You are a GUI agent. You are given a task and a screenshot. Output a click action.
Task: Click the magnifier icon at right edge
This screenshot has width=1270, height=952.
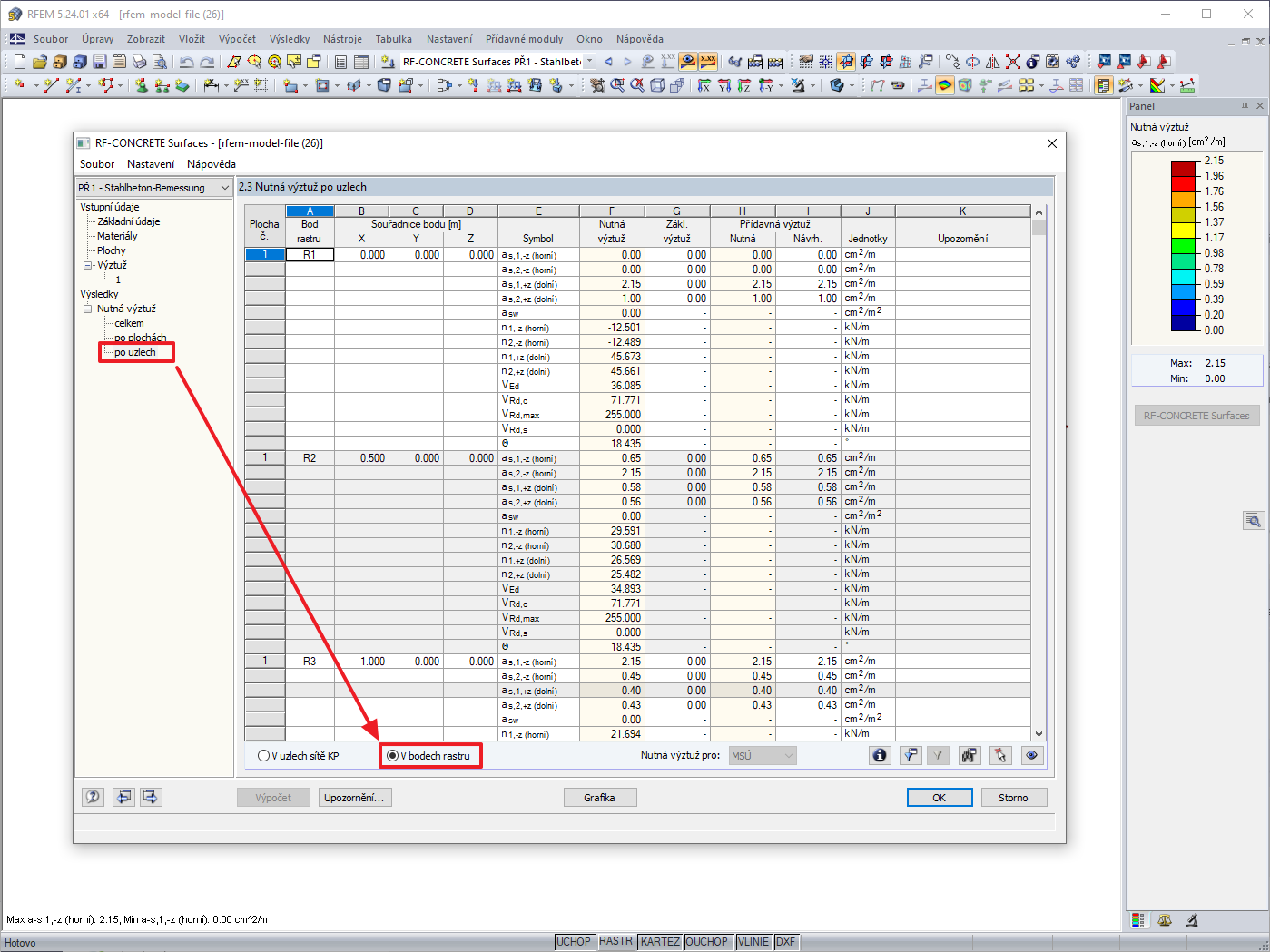[x=1254, y=520]
